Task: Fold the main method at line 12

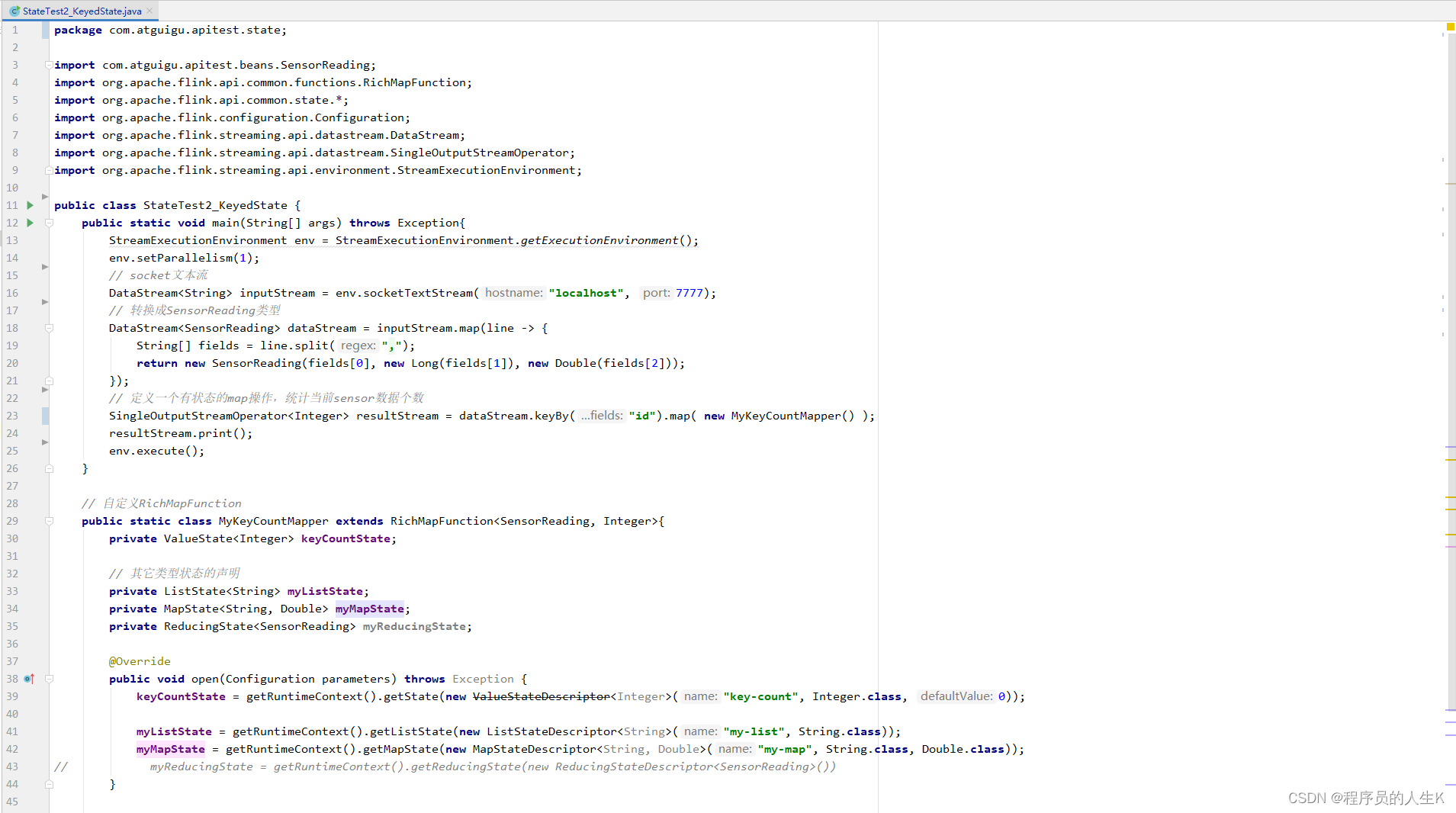Action: (49, 223)
